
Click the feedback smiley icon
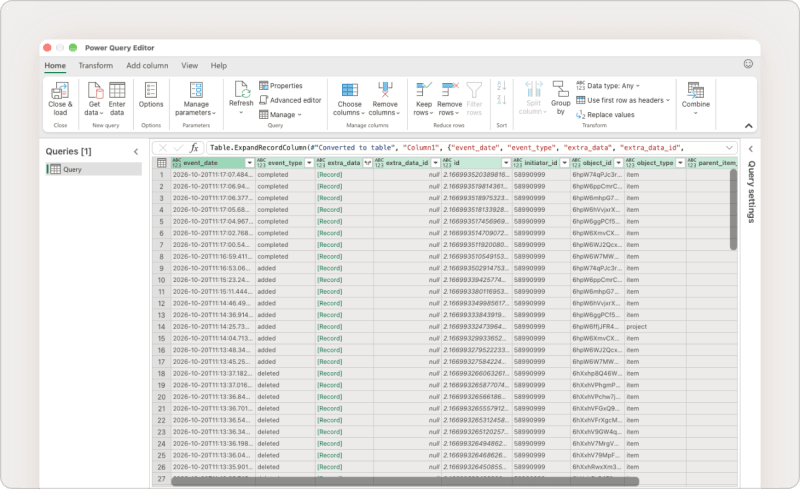(748, 64)
